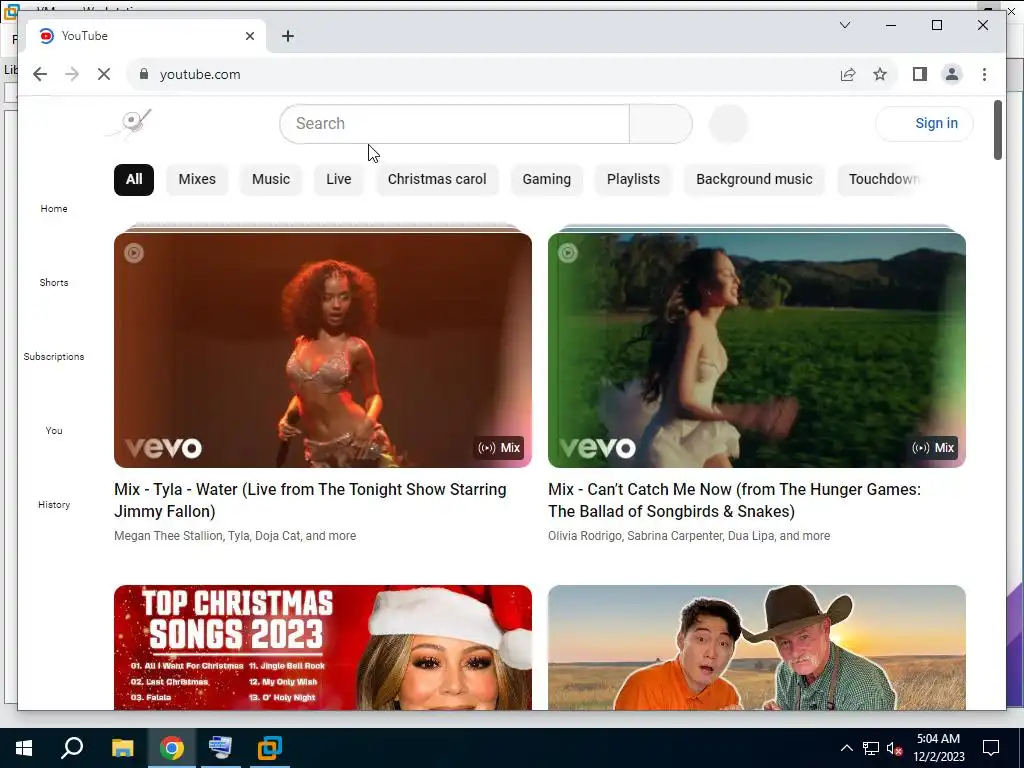Open Chrome three-dot menu

[x=984, y=74]
